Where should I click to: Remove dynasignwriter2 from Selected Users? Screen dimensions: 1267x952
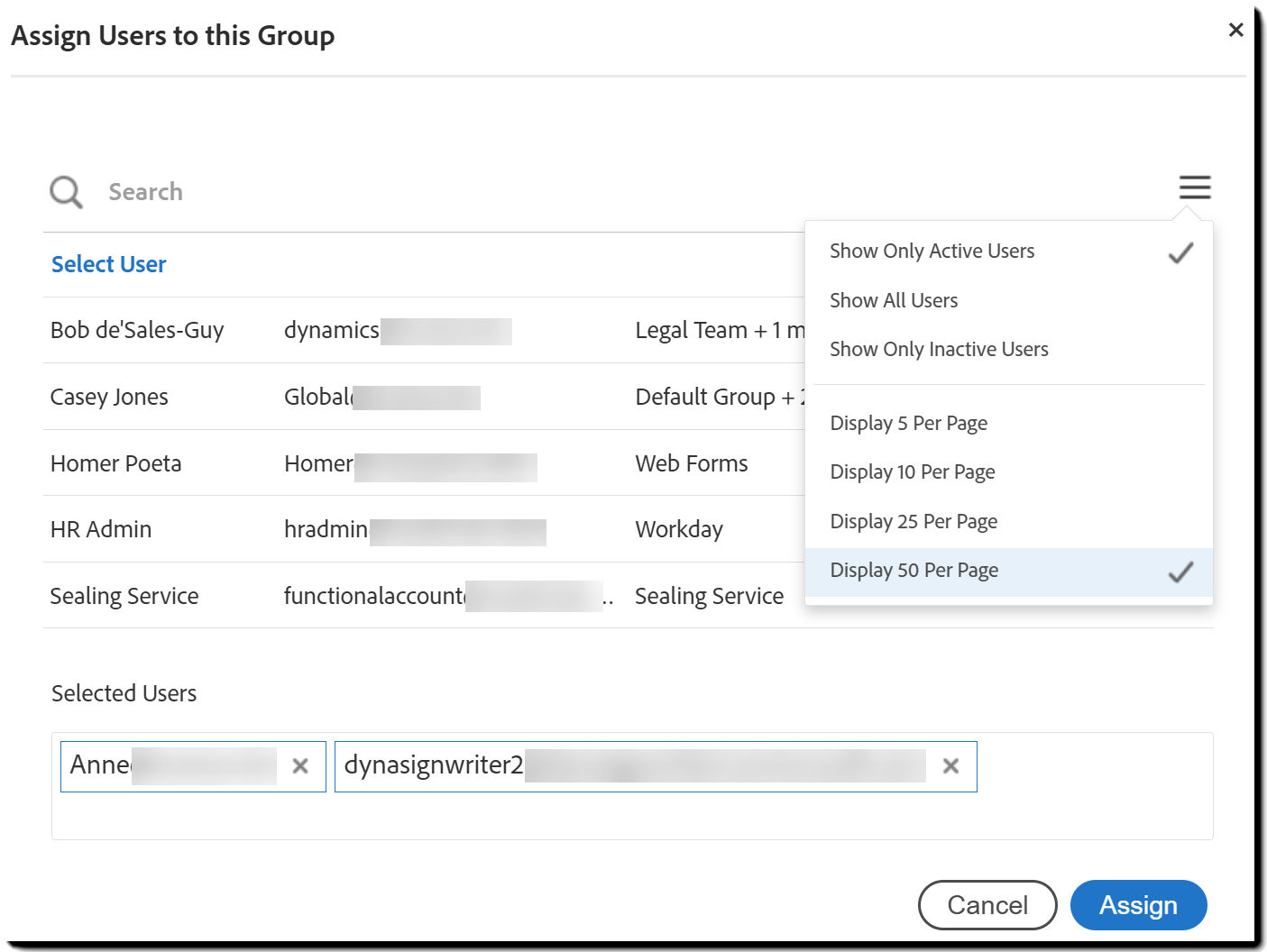950,766
